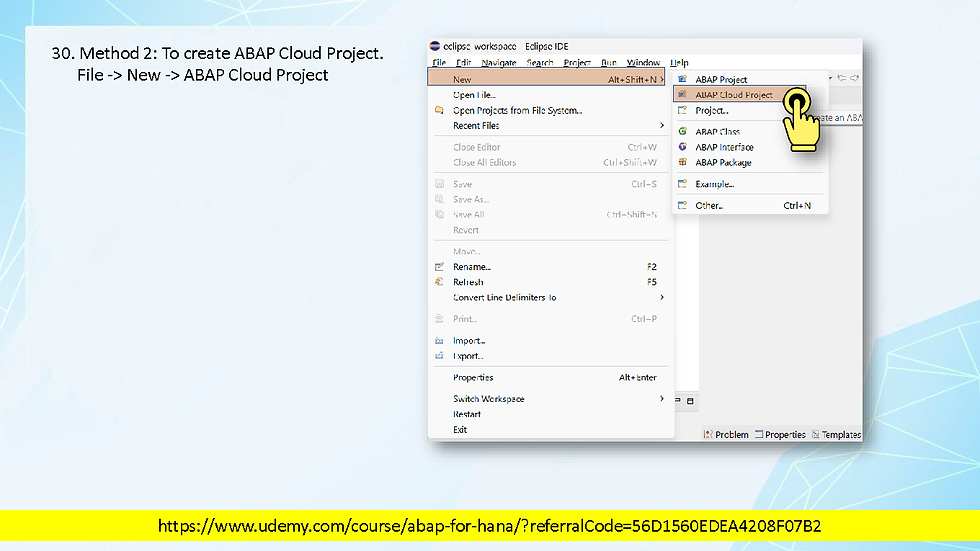Open the Window menu

(643, 62)
